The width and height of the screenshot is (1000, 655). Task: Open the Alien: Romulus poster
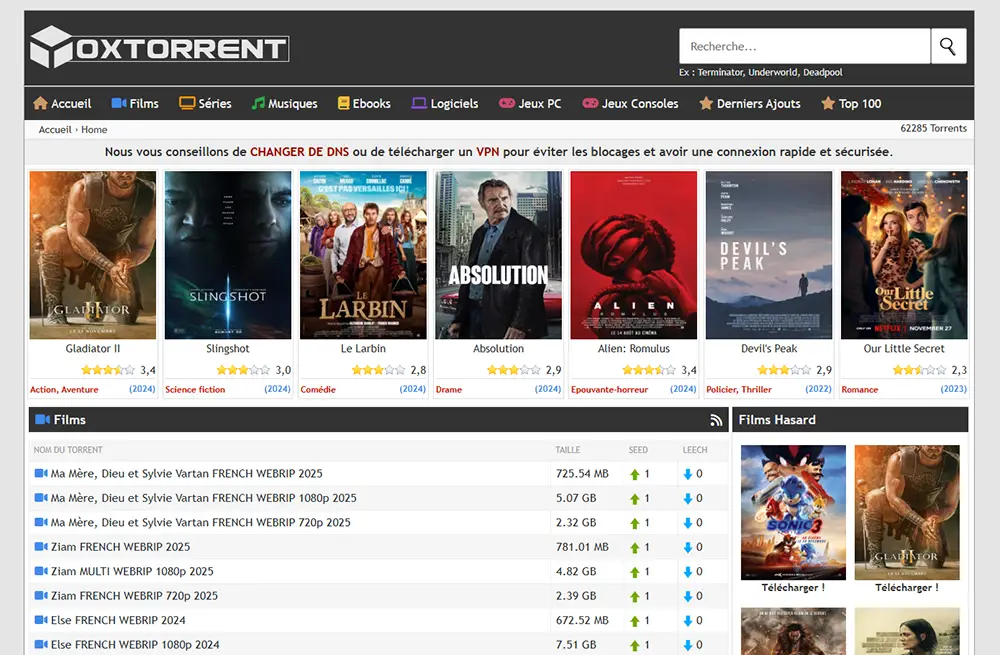(633, 255)
